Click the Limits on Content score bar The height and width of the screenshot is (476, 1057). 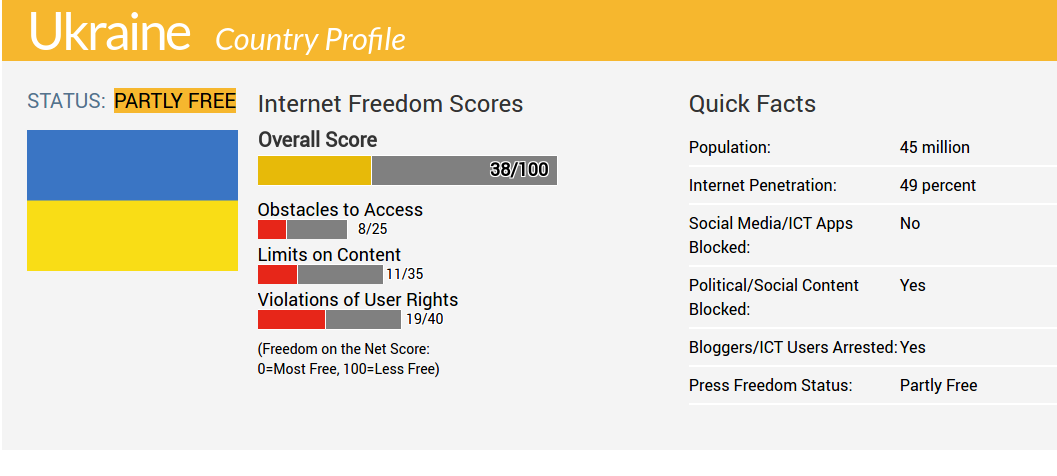click(x=320, y=274)
